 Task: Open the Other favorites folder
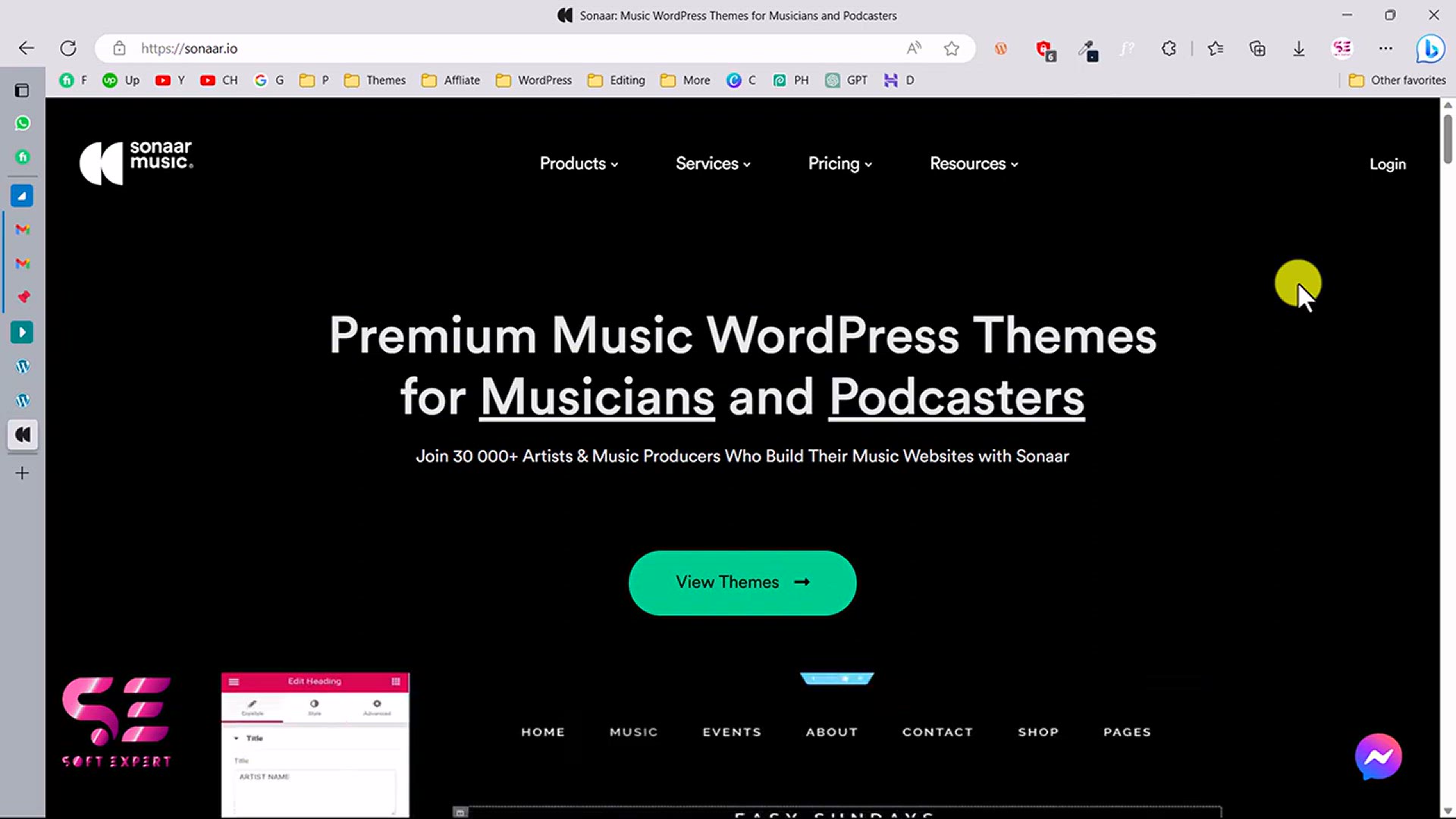[1397, 80]
